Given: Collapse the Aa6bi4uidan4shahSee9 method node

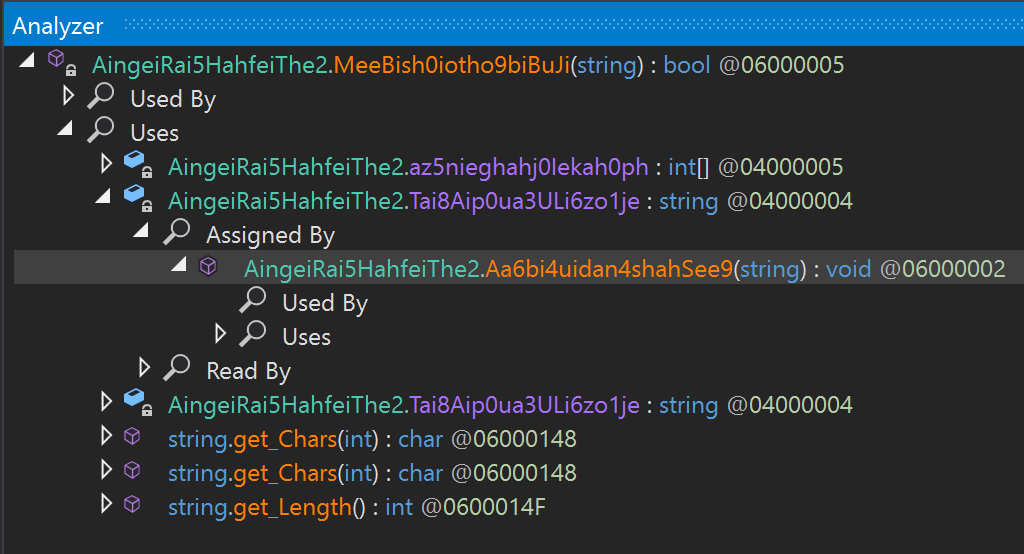Looking at the screenshot, I should click(x=181, y=267).
